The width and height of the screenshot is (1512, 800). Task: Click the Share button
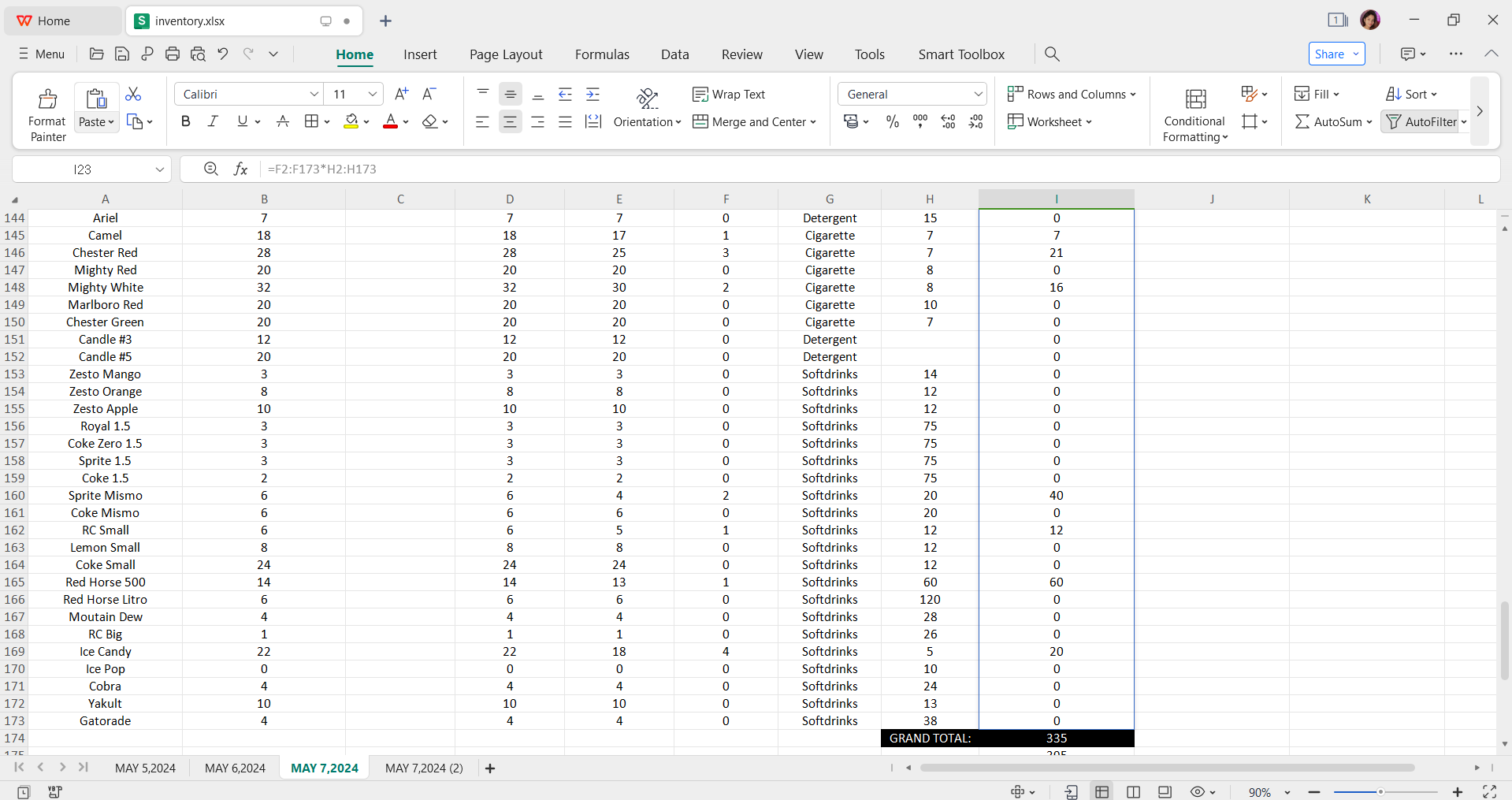pos(1336,54)
